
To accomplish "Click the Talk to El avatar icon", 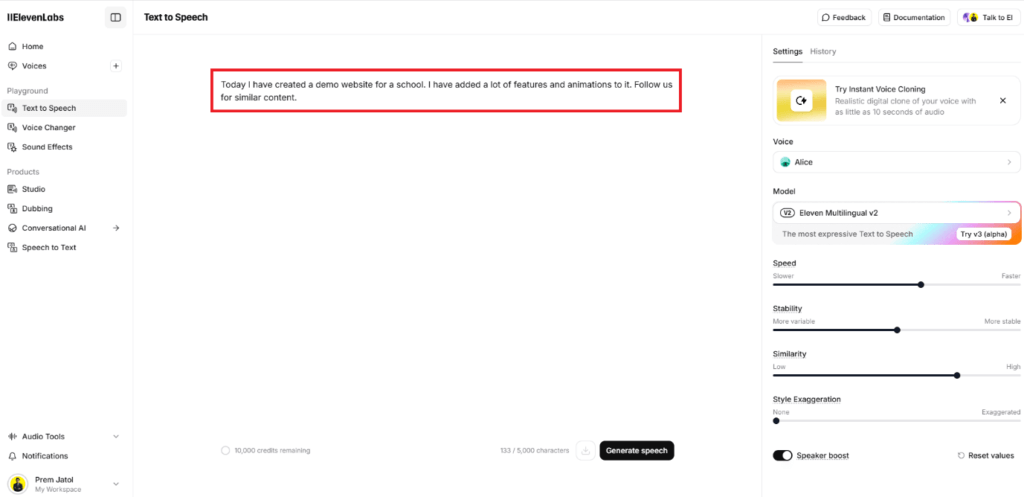I will point(970,18).
